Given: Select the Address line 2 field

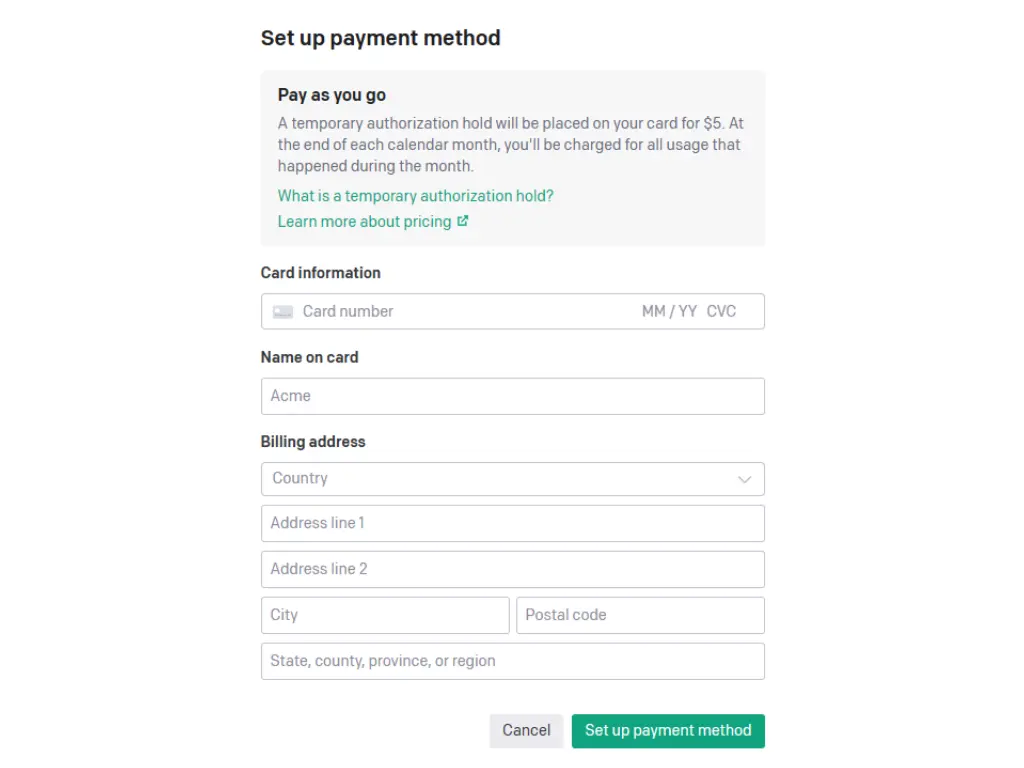Looking at the screenshot, I should 512,569.
